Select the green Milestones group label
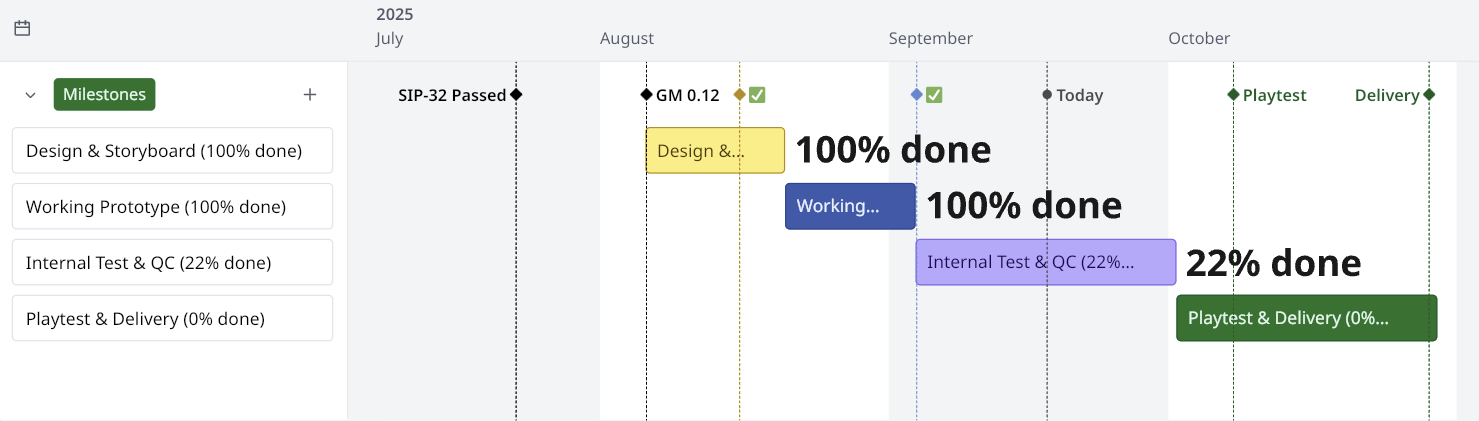The image size is (1479, 421). [104, 95]
